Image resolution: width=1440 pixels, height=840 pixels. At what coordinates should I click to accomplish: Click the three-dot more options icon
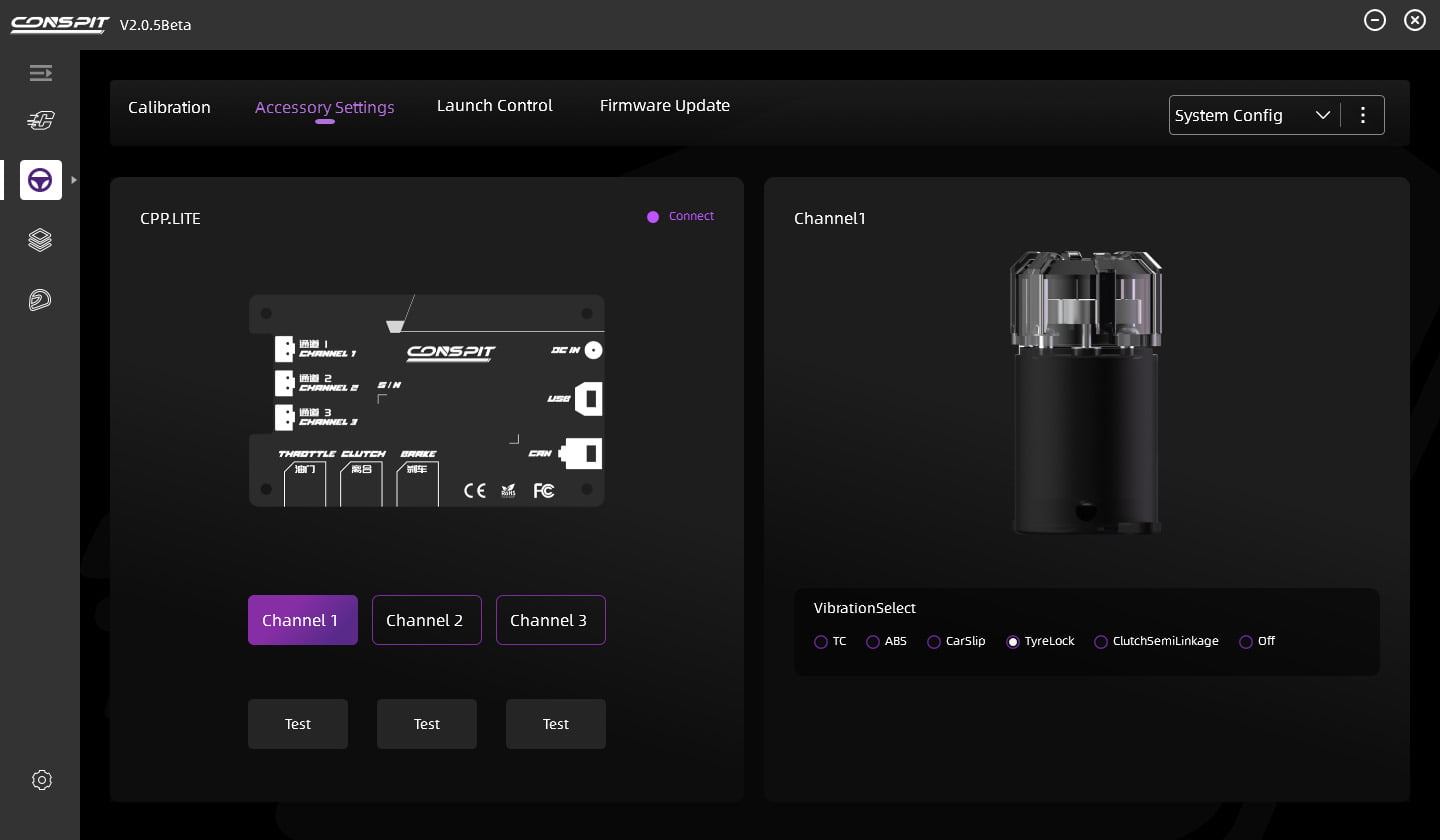pos(1362,115)
